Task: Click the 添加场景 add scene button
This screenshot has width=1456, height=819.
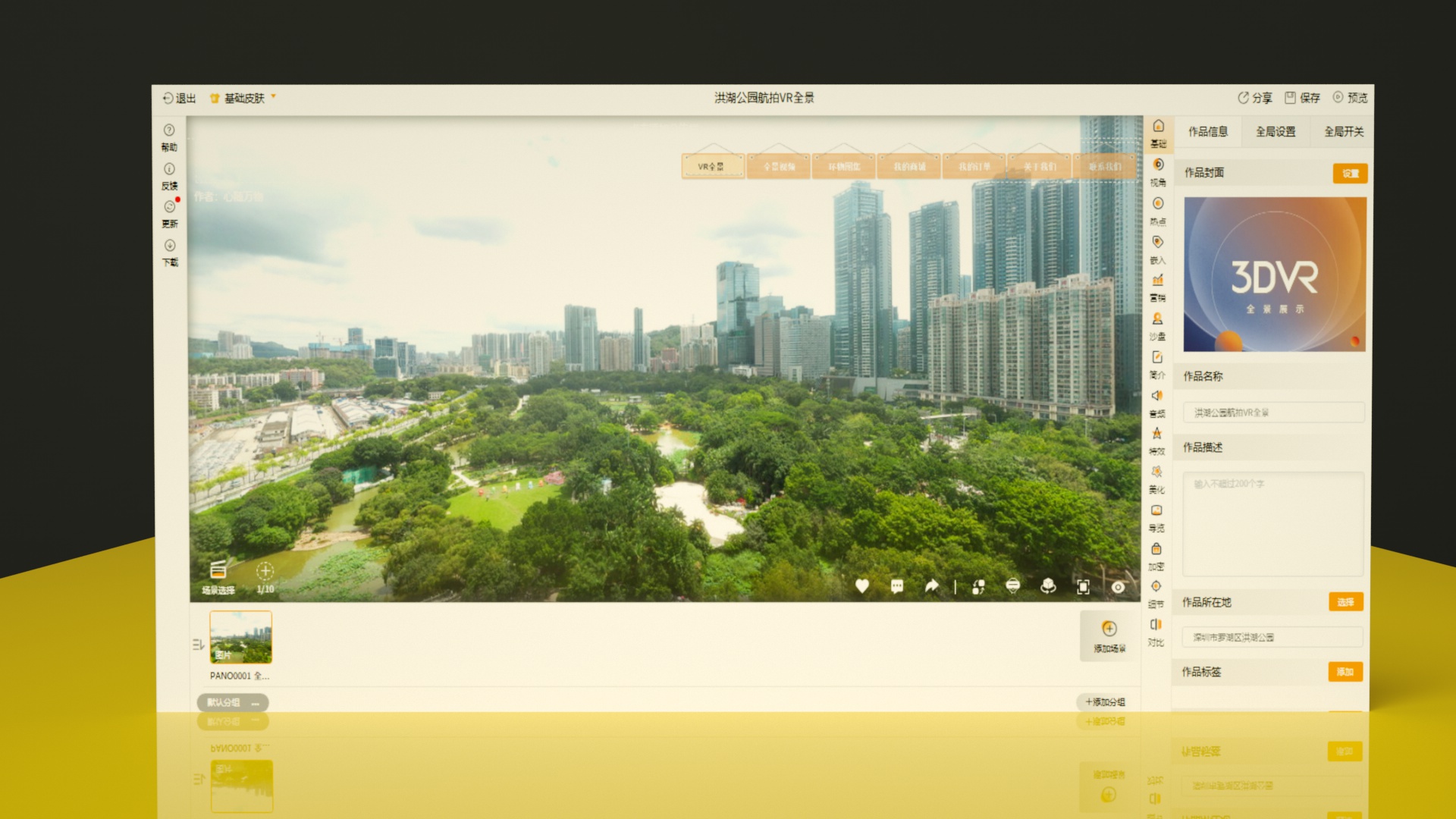Action: click(1109, 636)
